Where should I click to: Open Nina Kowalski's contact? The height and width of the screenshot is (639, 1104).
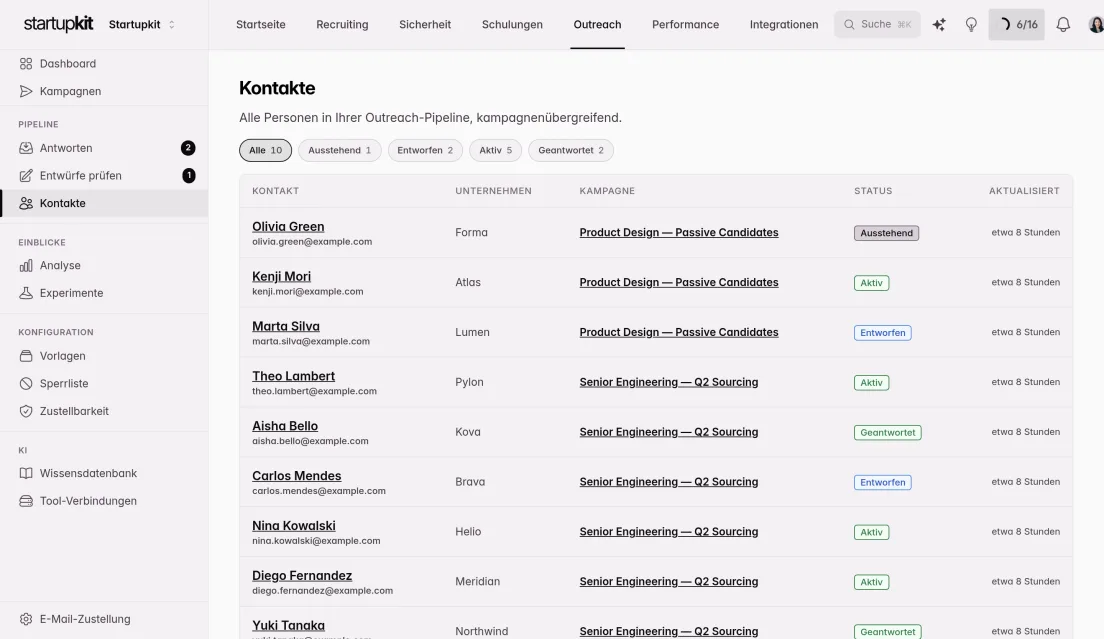click(x=294, y=526)
